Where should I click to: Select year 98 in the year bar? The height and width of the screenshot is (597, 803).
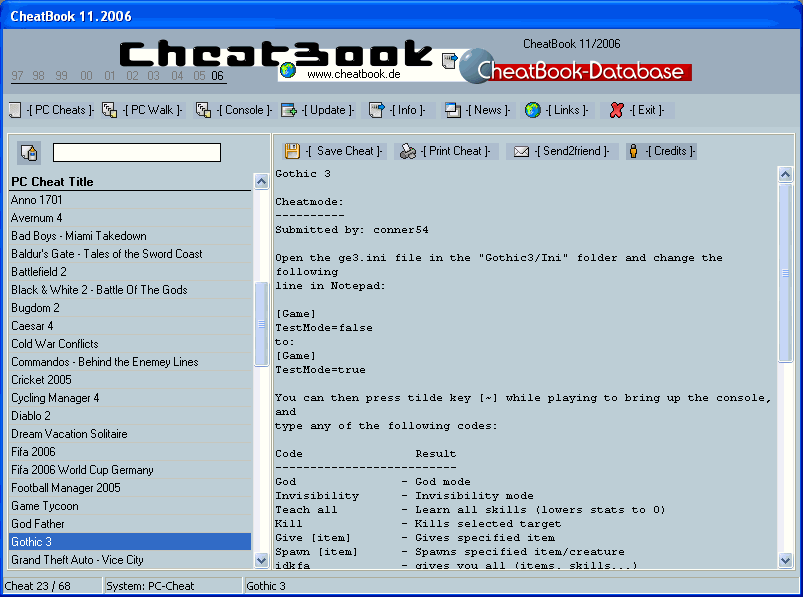pos(38,76)
